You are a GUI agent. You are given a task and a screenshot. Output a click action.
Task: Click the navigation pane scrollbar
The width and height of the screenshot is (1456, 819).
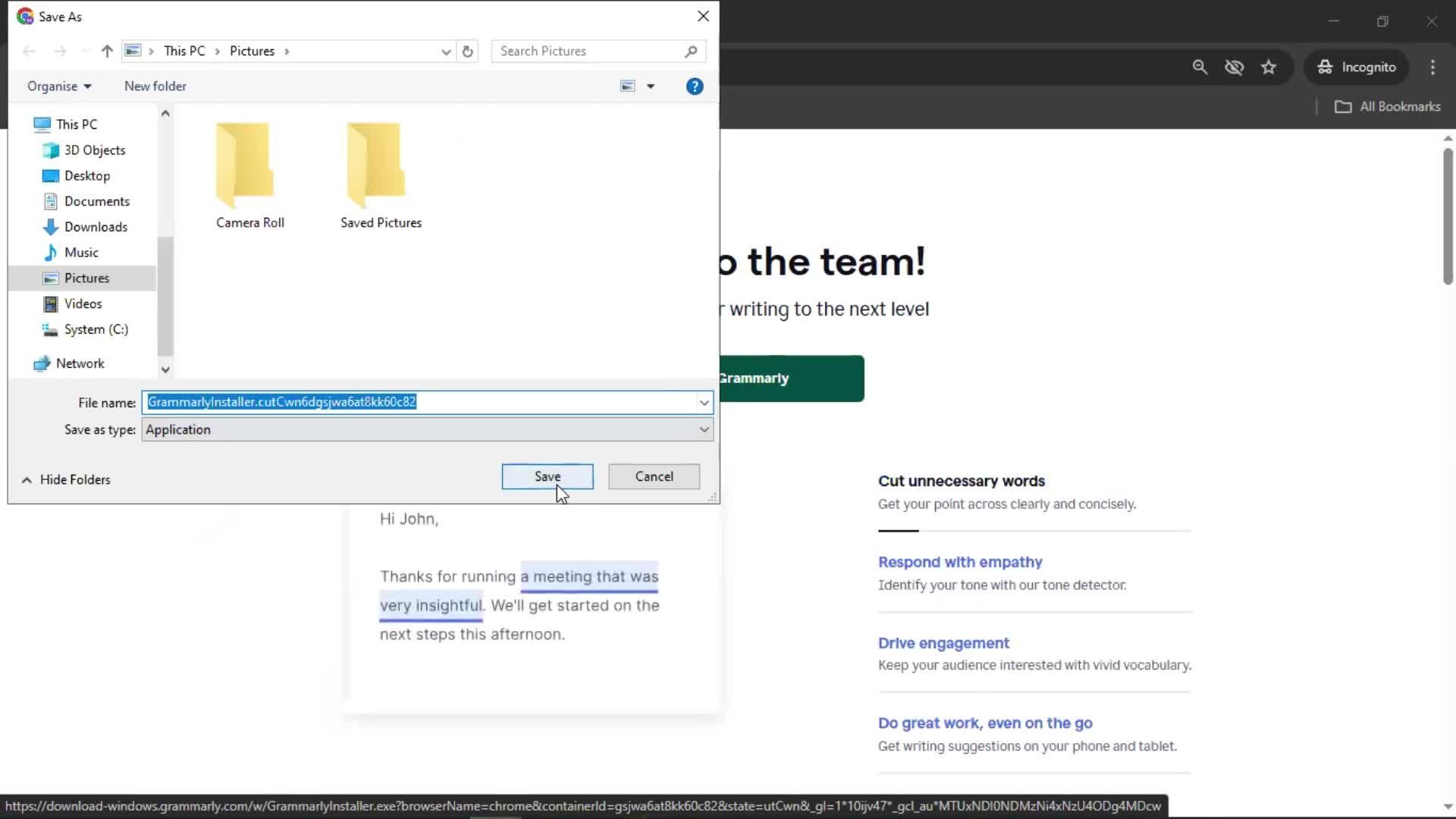[x=165, y=296]
